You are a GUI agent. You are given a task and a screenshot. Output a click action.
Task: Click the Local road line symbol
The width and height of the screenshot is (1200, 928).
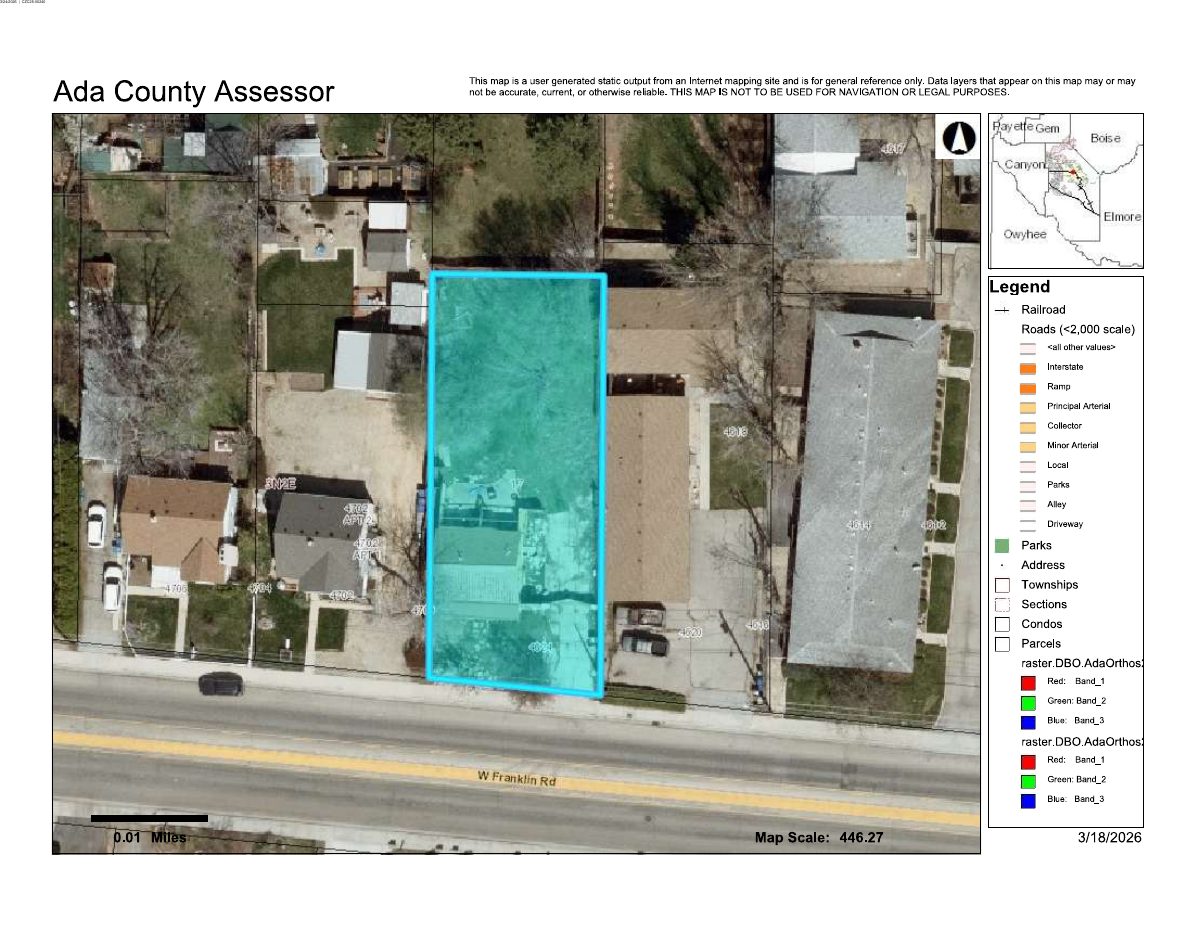[x=1029, y=465]
